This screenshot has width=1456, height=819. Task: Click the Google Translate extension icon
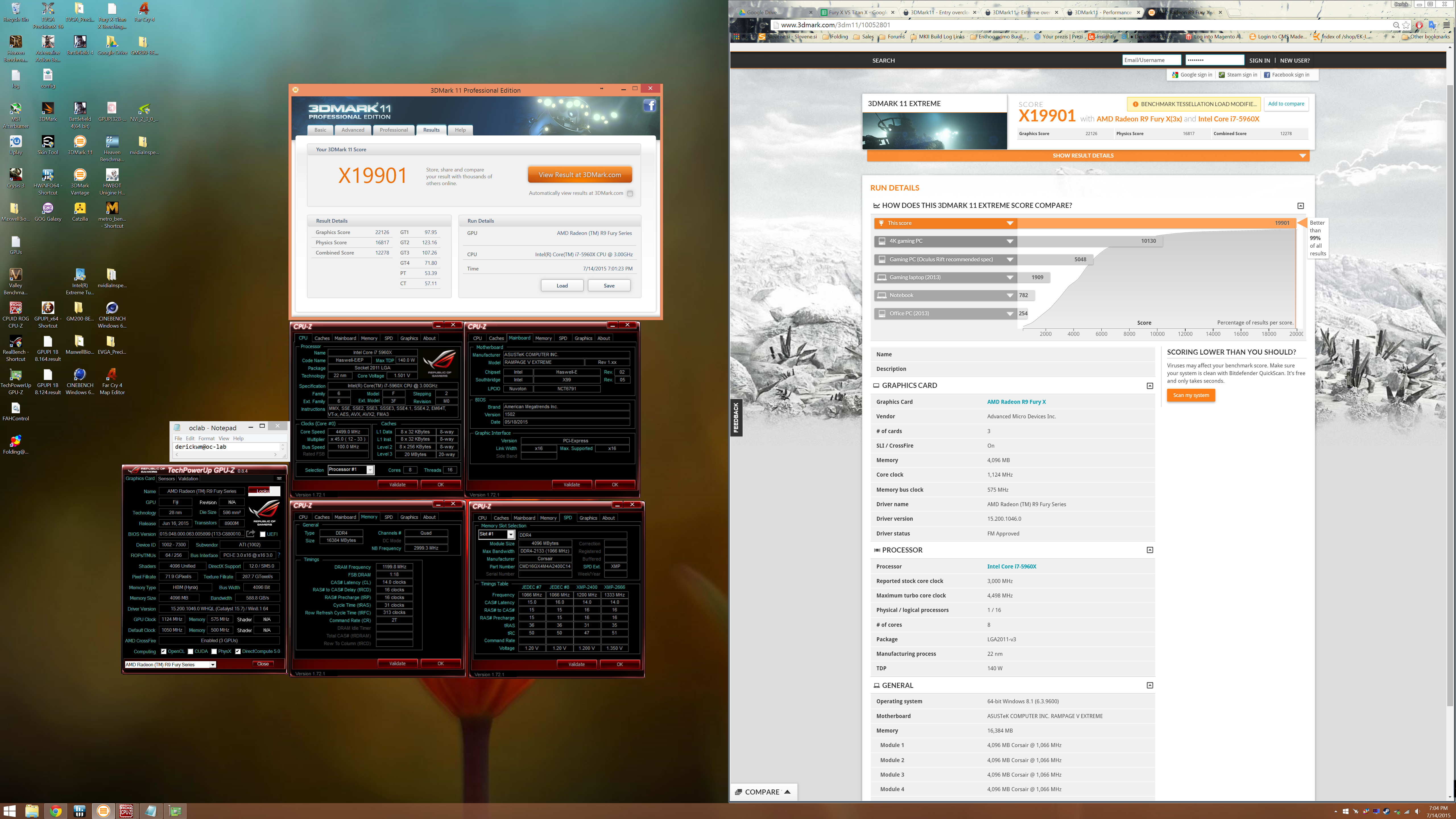[x=1433, y=25]
